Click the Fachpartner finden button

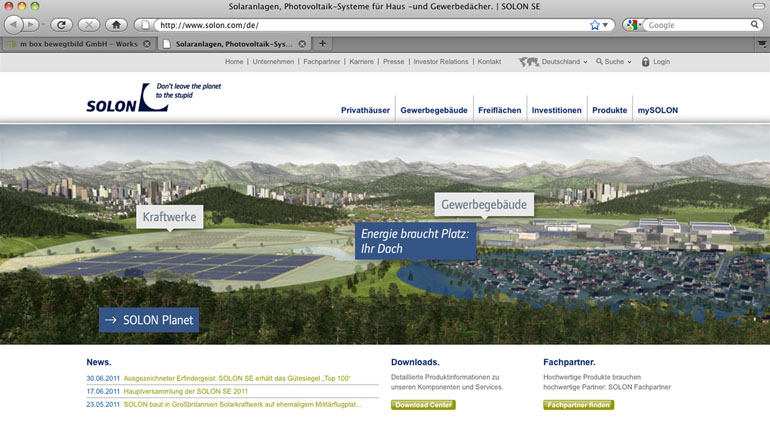click(578, 405)
